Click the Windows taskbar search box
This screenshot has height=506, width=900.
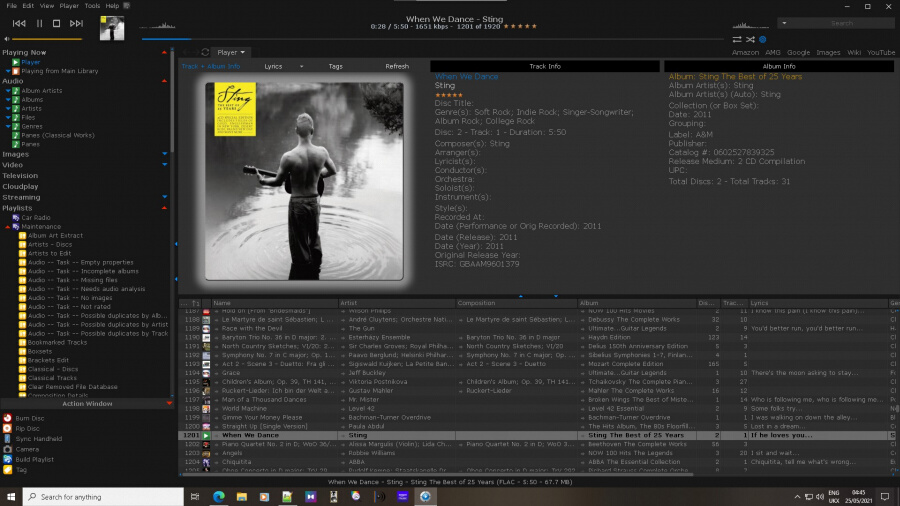pyautogui.click(x=103, y=497)
